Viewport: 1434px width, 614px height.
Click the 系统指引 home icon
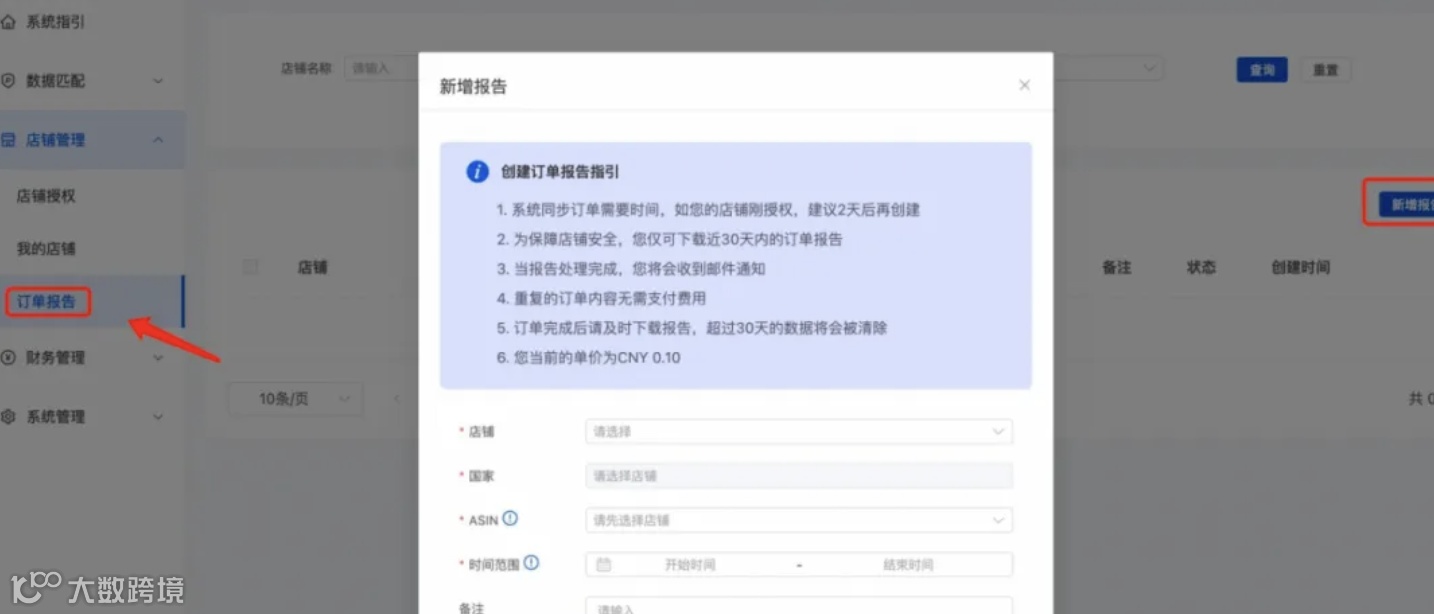click(x=10, y=20)
